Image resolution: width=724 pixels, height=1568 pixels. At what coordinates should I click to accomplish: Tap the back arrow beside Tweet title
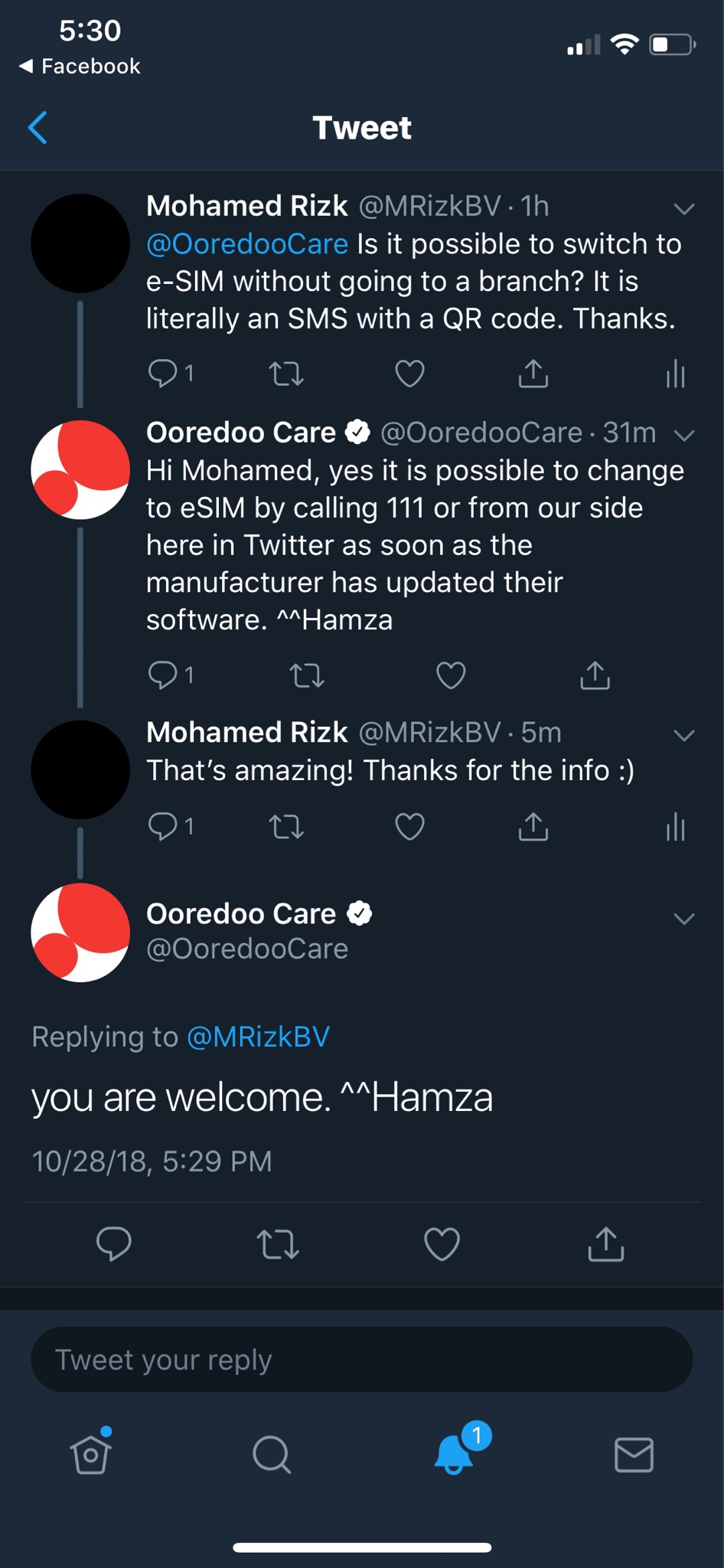click(38, 127)
